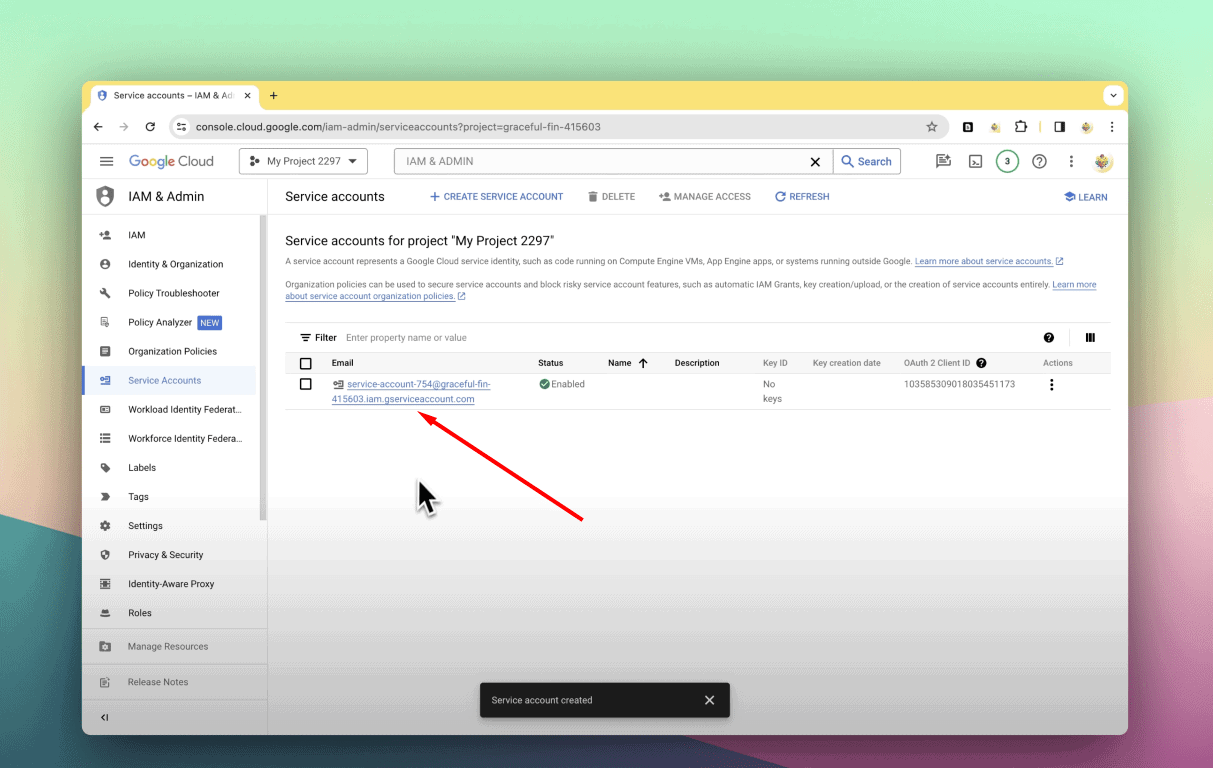Open the Google Cloud navigation hamburger menu
This screenshot has height=768, width=1213.
tap(106, 161)
